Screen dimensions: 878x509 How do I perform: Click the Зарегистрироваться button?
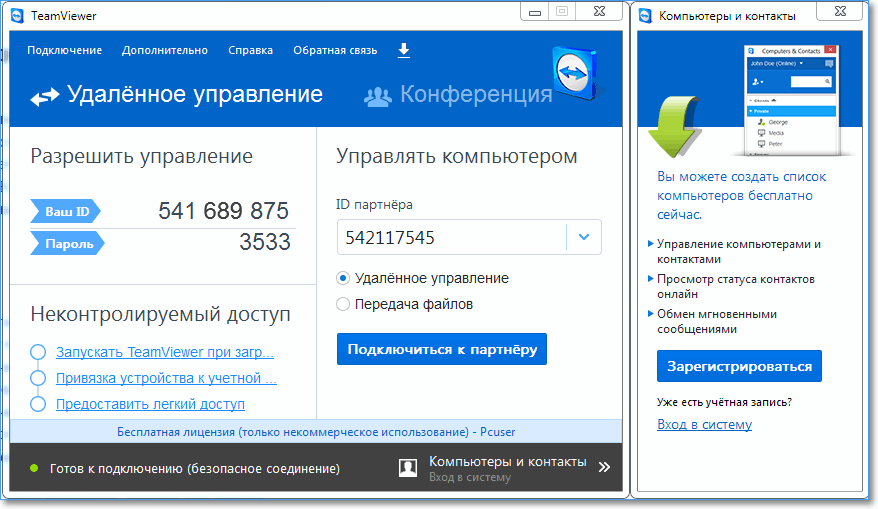tap(739, 366)
